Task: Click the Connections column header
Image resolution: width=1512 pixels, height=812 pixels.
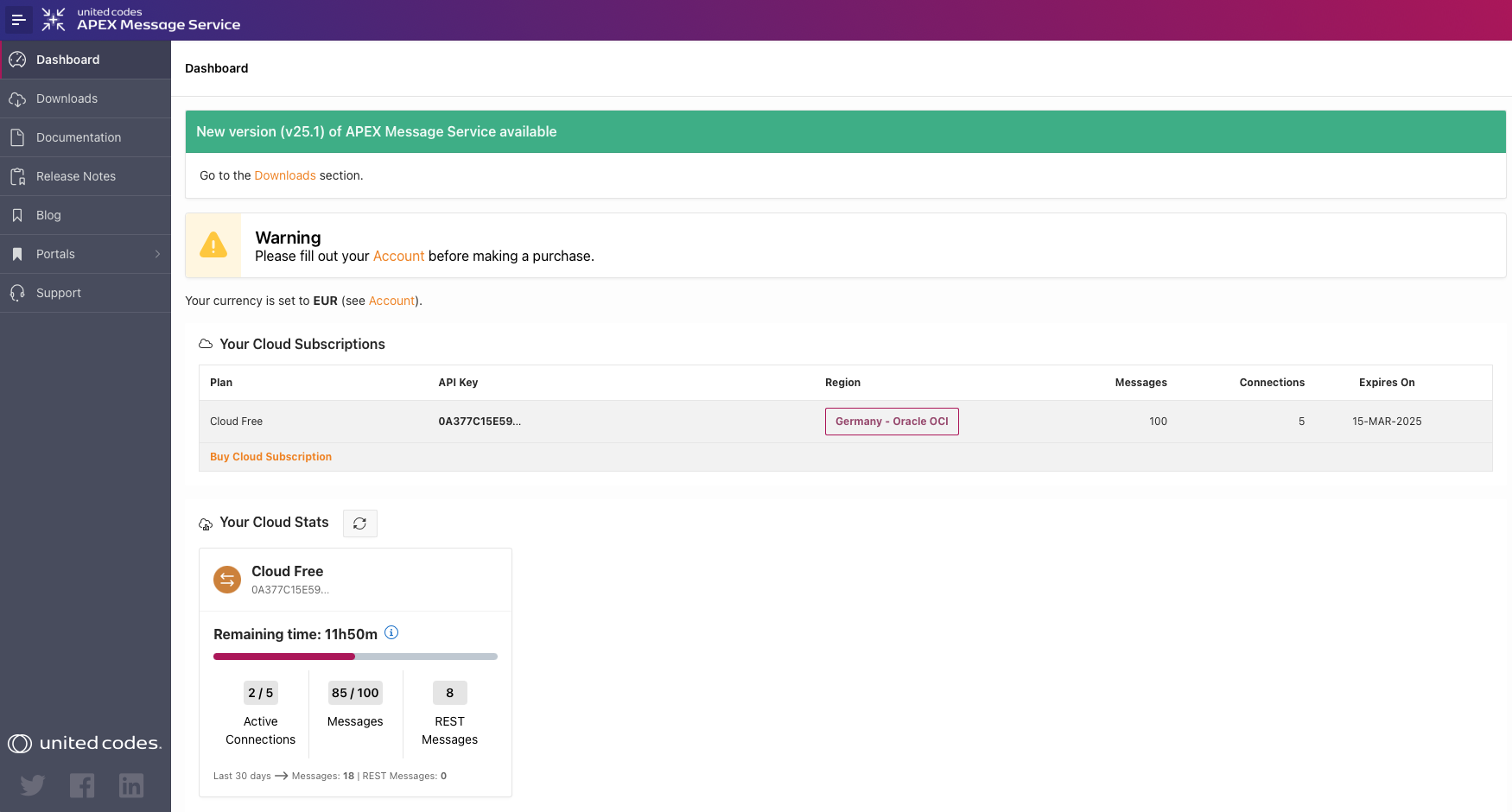Action: [x=1272, y=383]
